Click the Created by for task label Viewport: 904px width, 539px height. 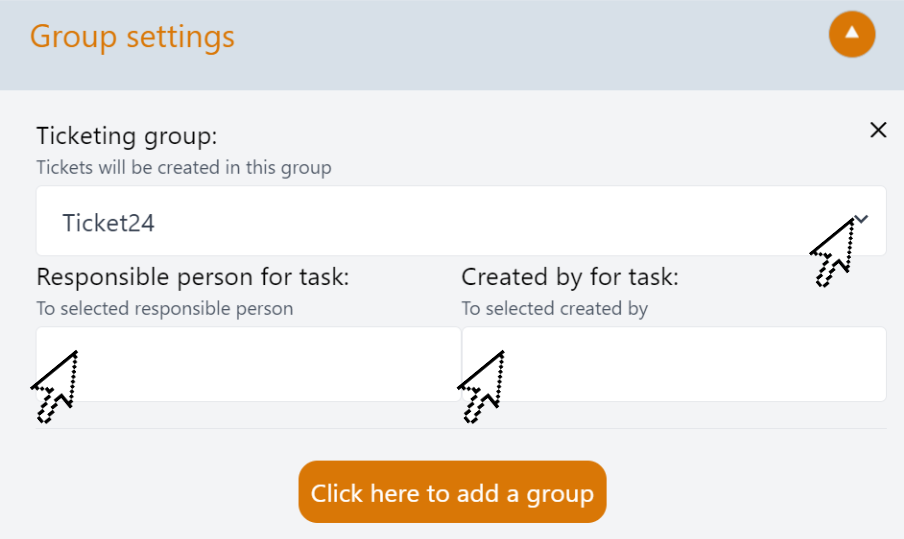pos(570,277)
